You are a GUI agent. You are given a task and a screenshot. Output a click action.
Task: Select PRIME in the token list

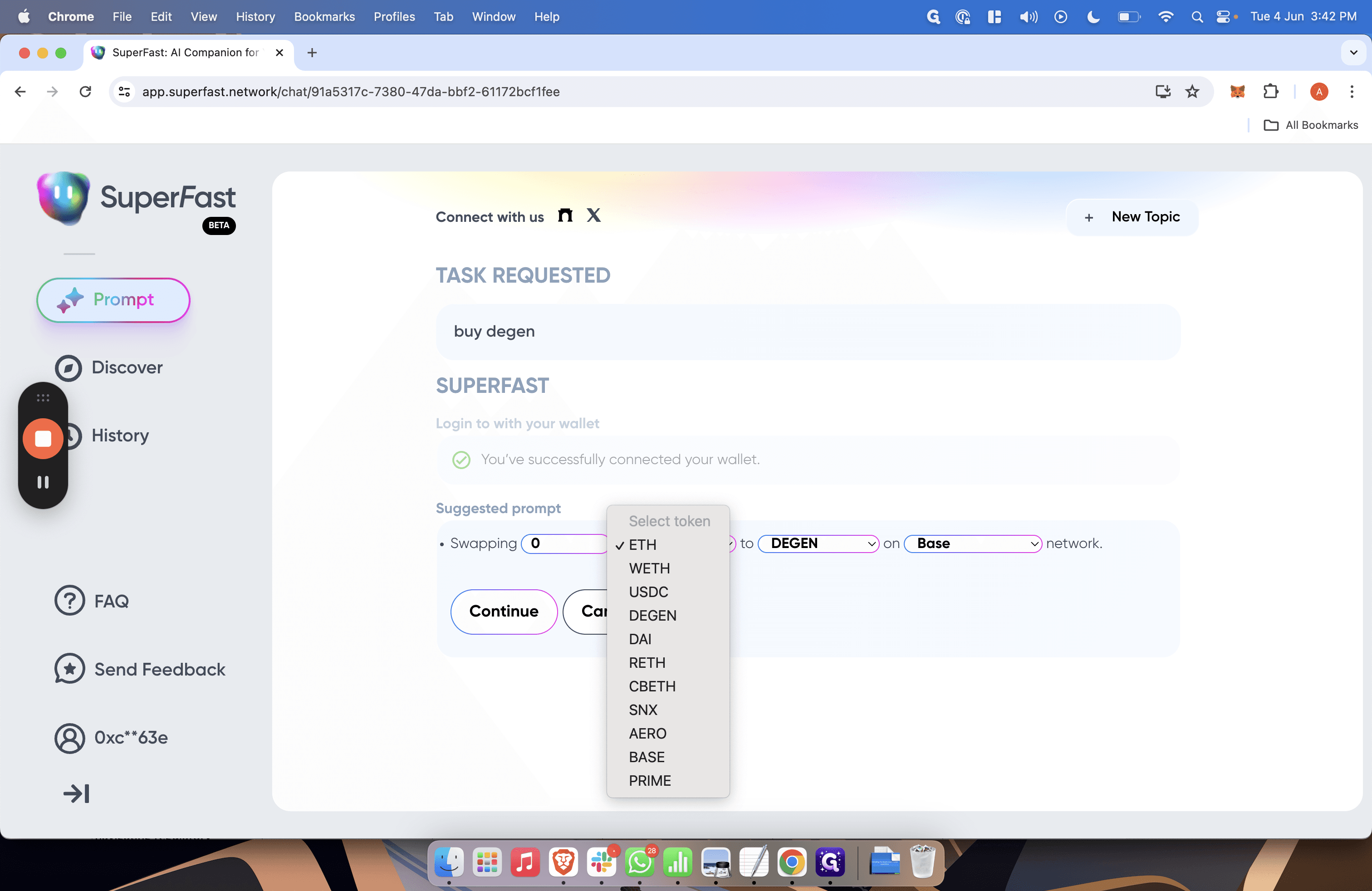pyautogui.click(x=668, y=781)
